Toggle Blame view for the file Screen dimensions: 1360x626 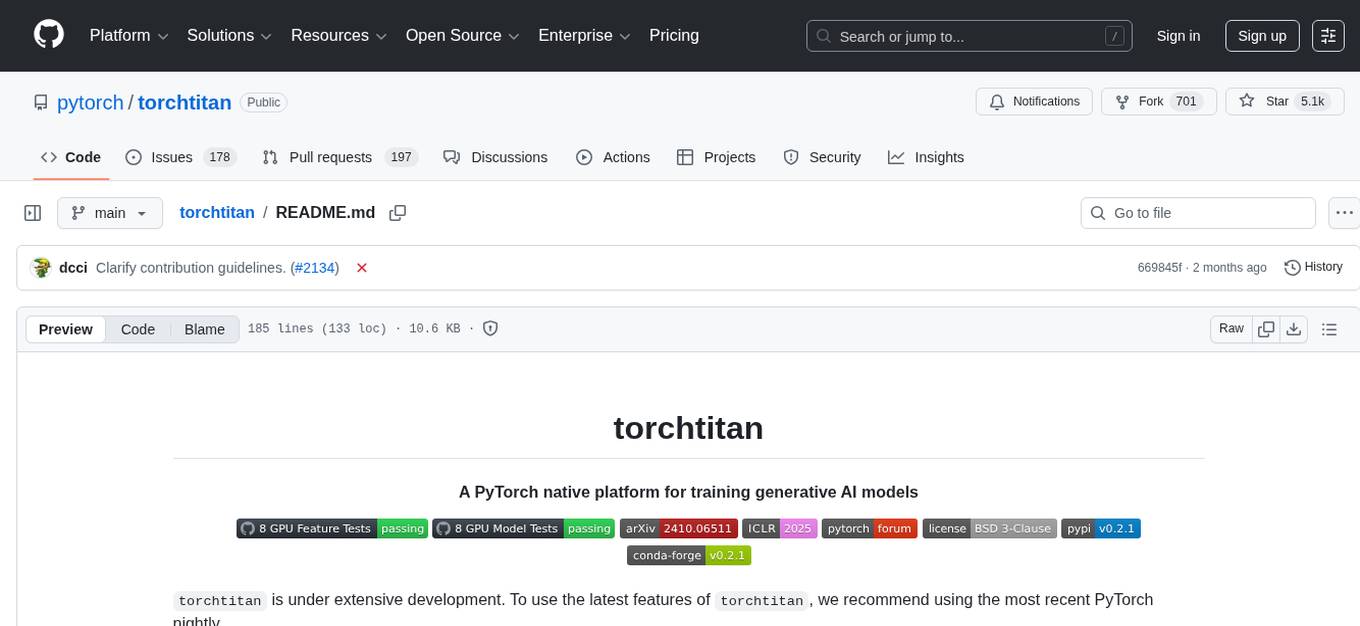point(204,329)
